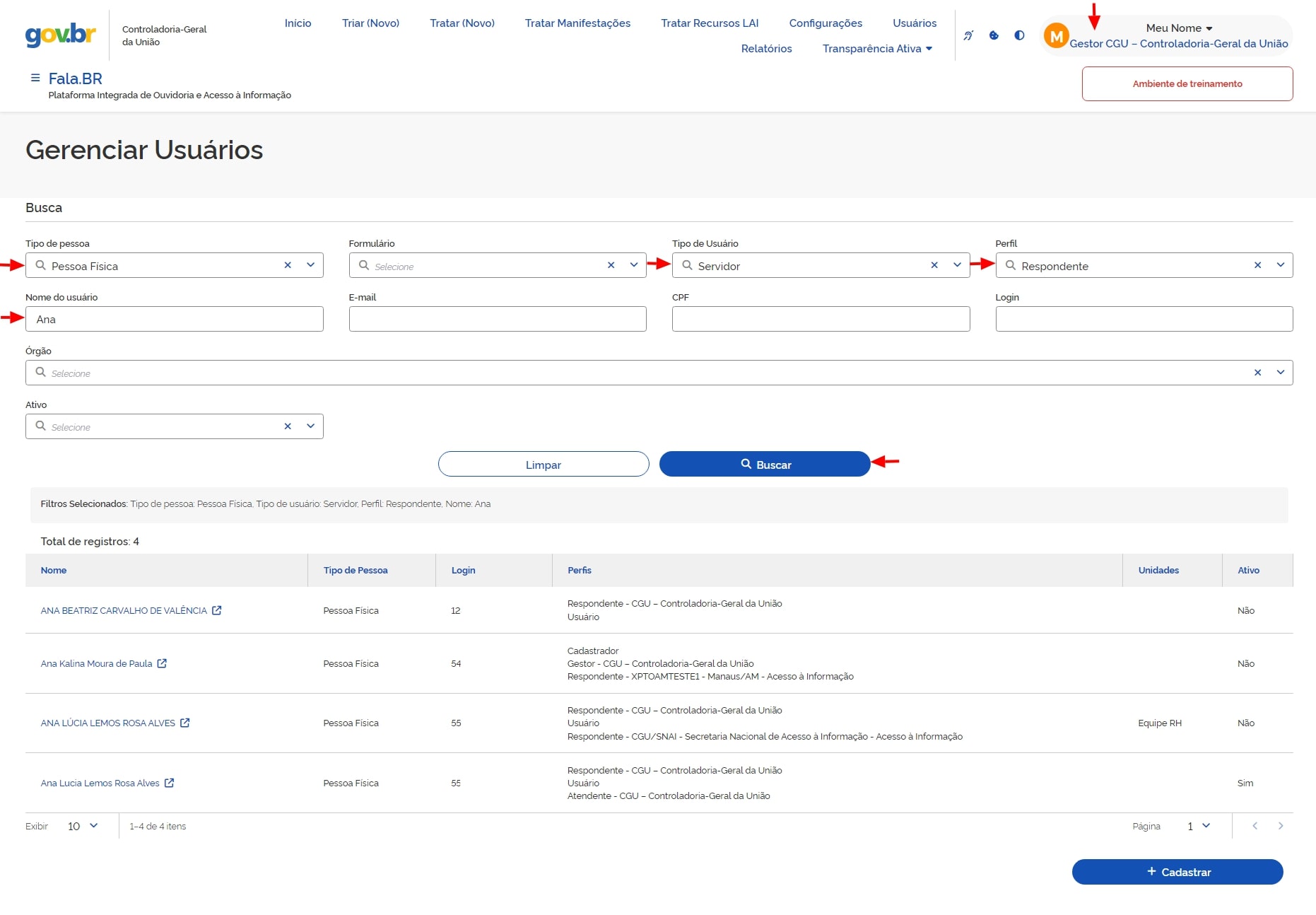Go to the previous results page arrow
Image resolution: width=1316 pixels, height=915 pixels.
1255,826
